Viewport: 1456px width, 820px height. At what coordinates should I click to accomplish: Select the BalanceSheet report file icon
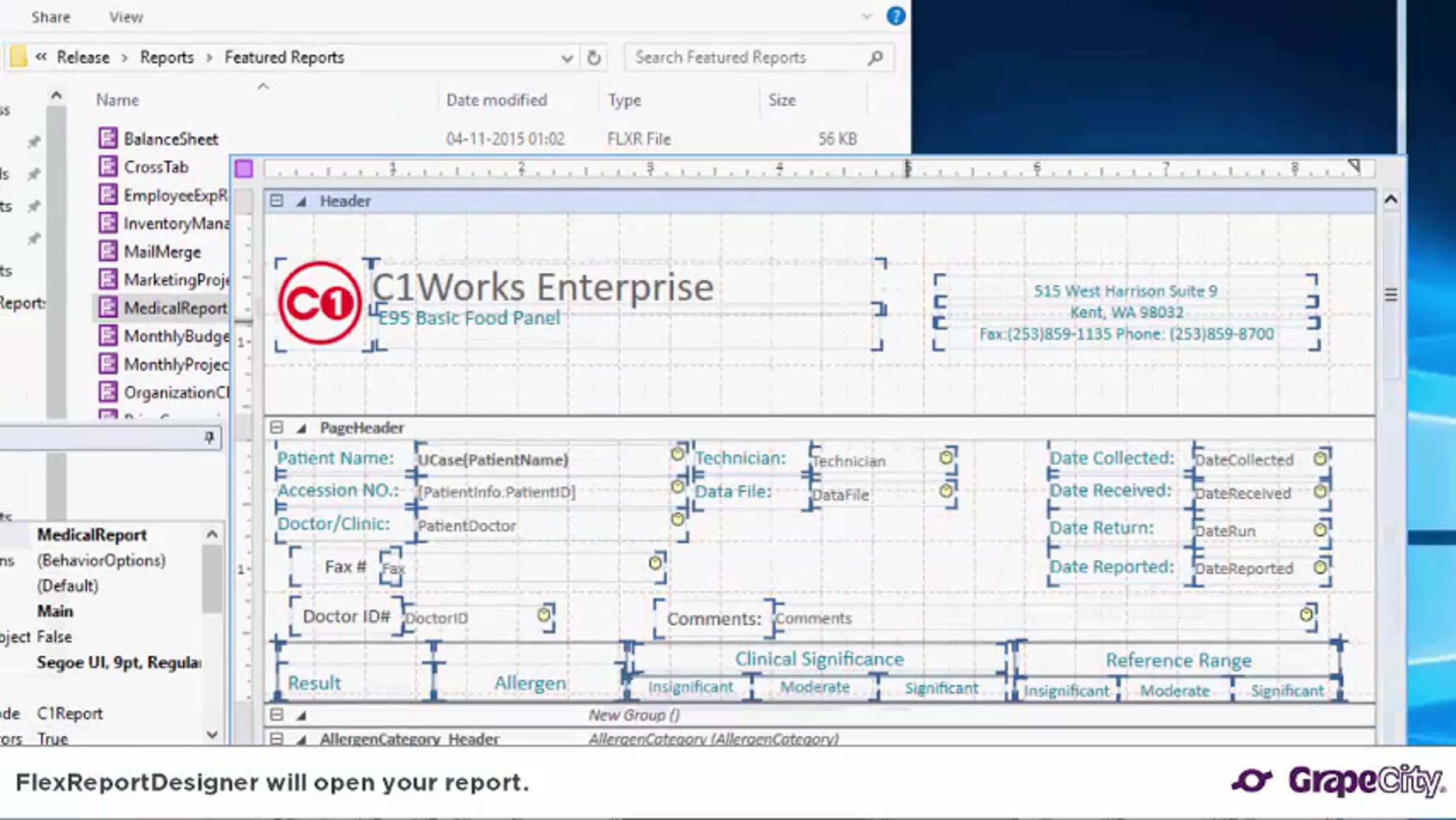[108, 138]
